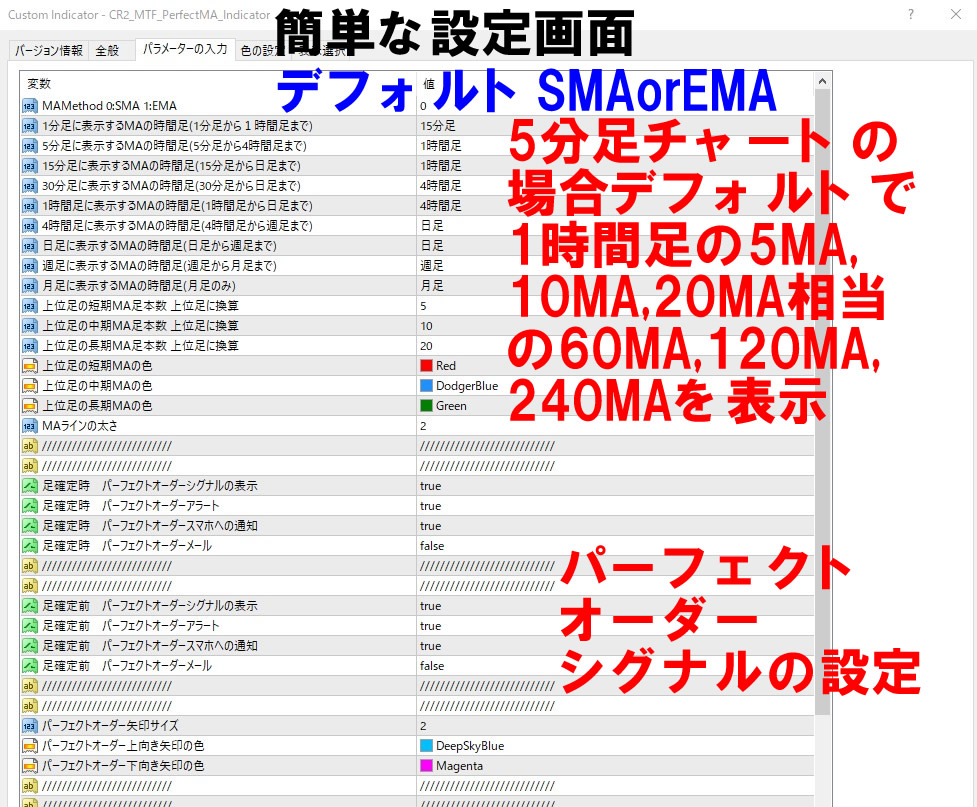Edit the short MA period value 5
The height and width of the screenshot is (807, 977).
click(615, 306)
